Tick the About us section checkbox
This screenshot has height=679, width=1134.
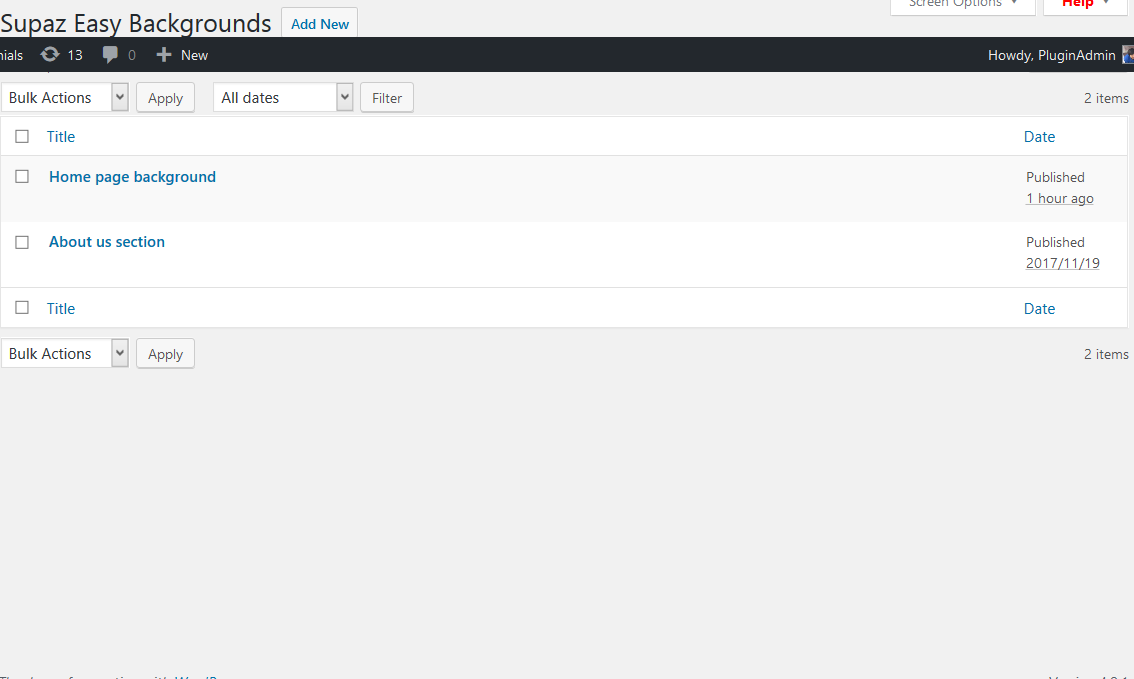coord(22,242)
